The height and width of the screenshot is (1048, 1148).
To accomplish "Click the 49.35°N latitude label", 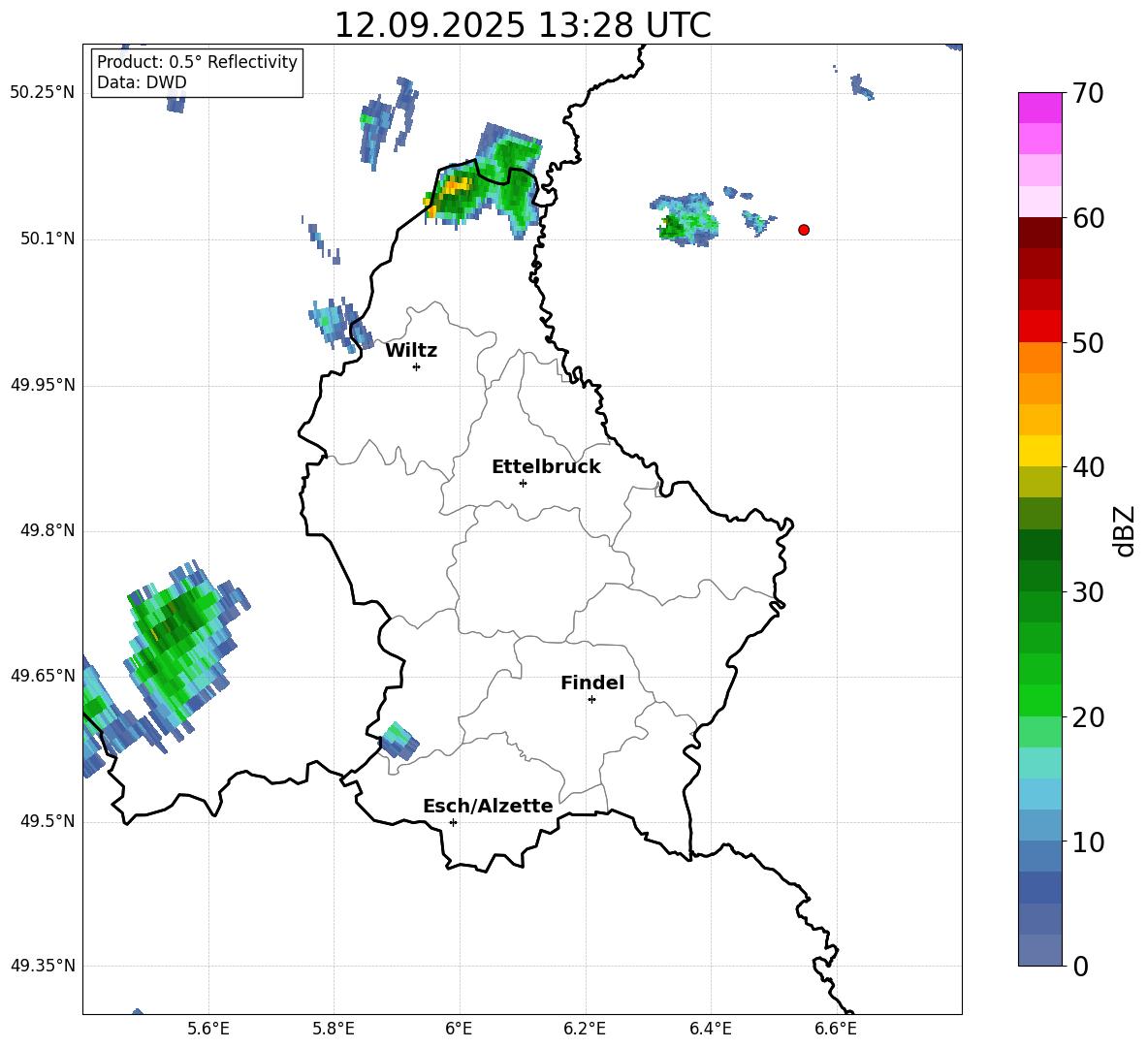I will click(x=43, y=966).
